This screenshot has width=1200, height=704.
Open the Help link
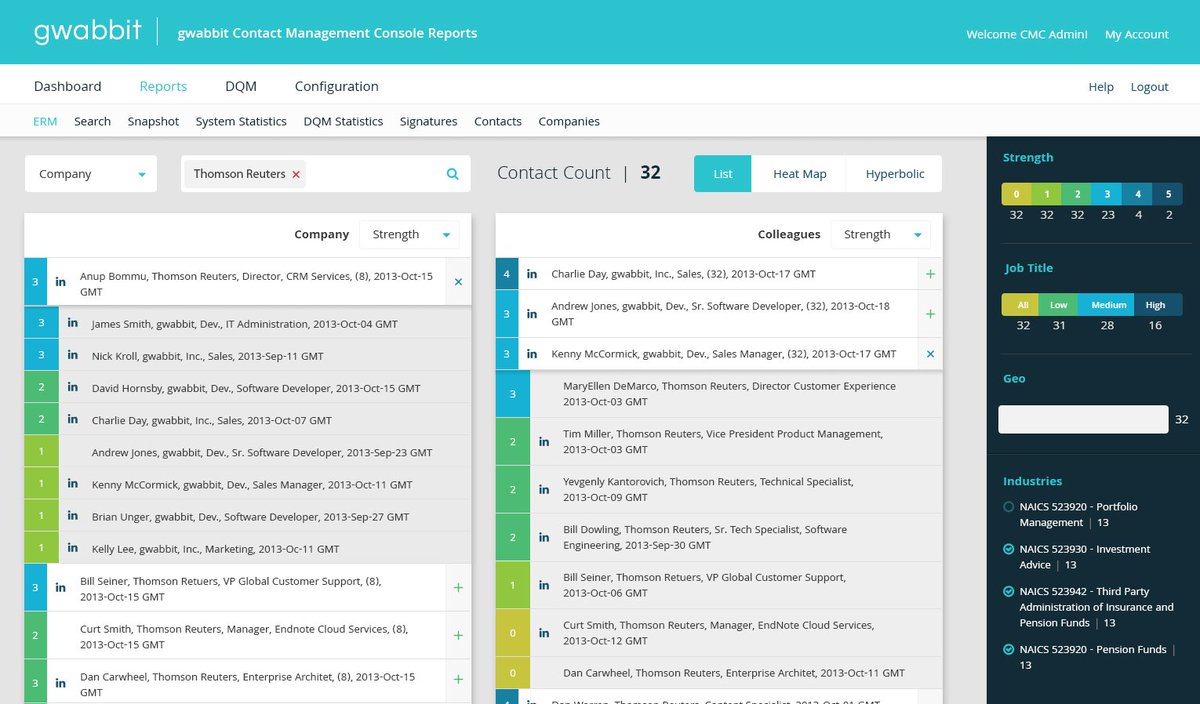[1101, 87]
